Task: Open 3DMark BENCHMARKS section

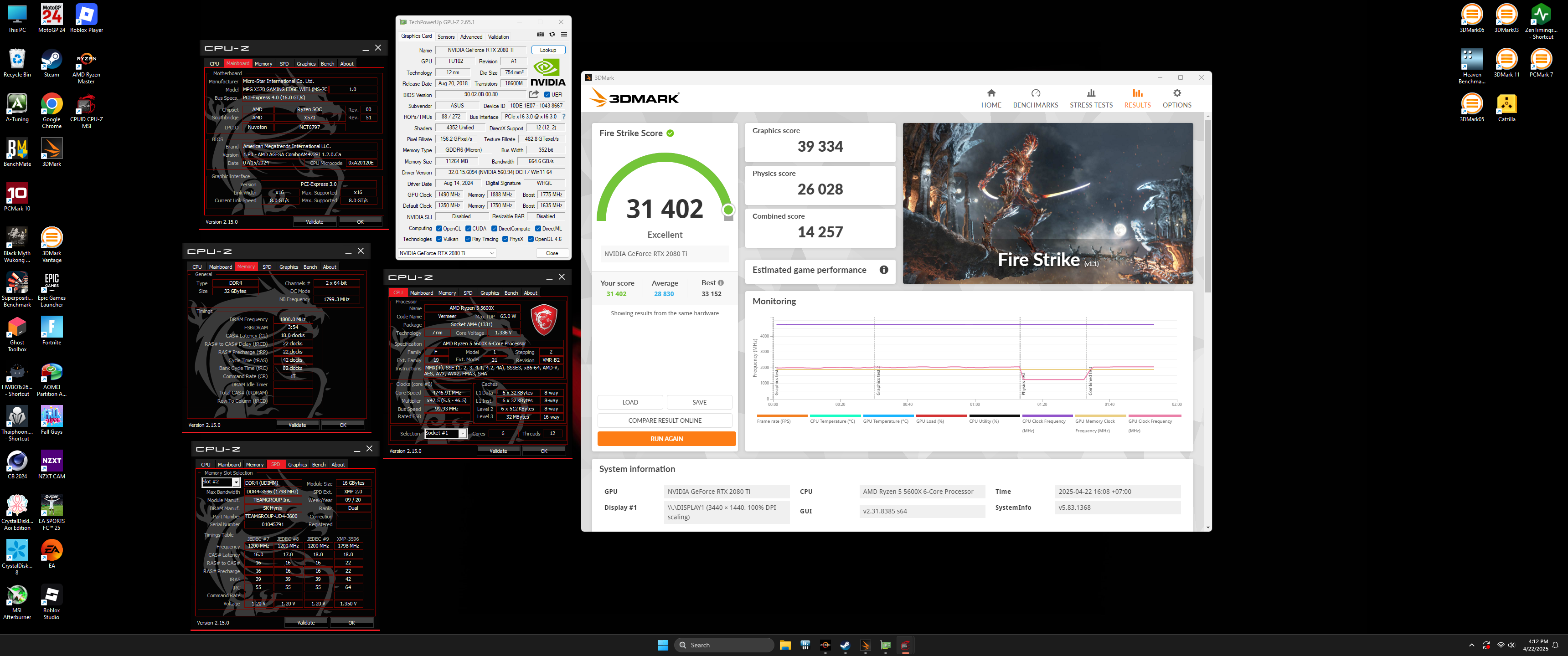Action: pyautogui.click(x=1036, y=98)
